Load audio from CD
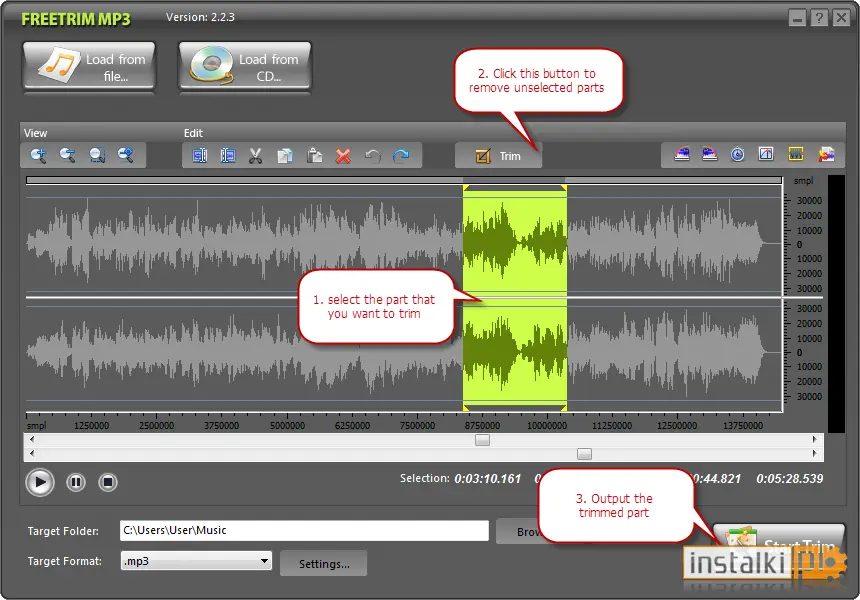Screen dimensions: 860x600 tap(245, 66)
